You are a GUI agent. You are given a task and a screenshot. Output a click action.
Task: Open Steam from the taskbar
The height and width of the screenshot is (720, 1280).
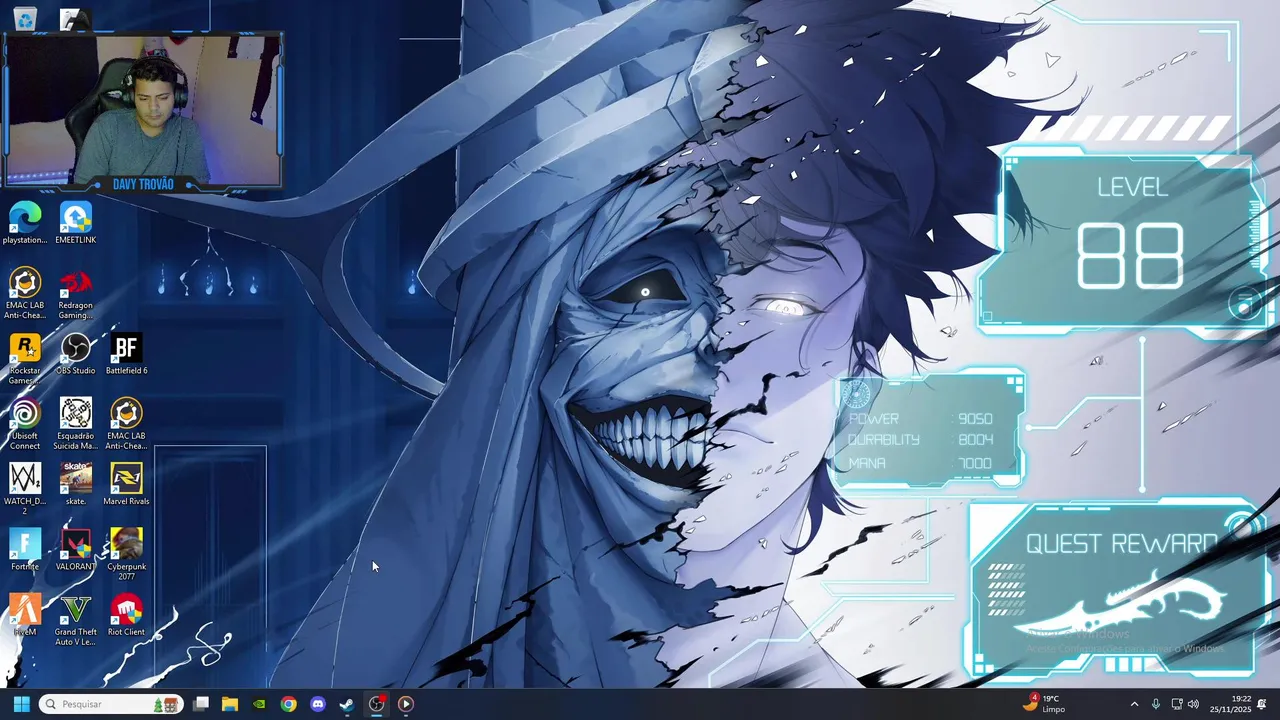[x=347, y=704]
